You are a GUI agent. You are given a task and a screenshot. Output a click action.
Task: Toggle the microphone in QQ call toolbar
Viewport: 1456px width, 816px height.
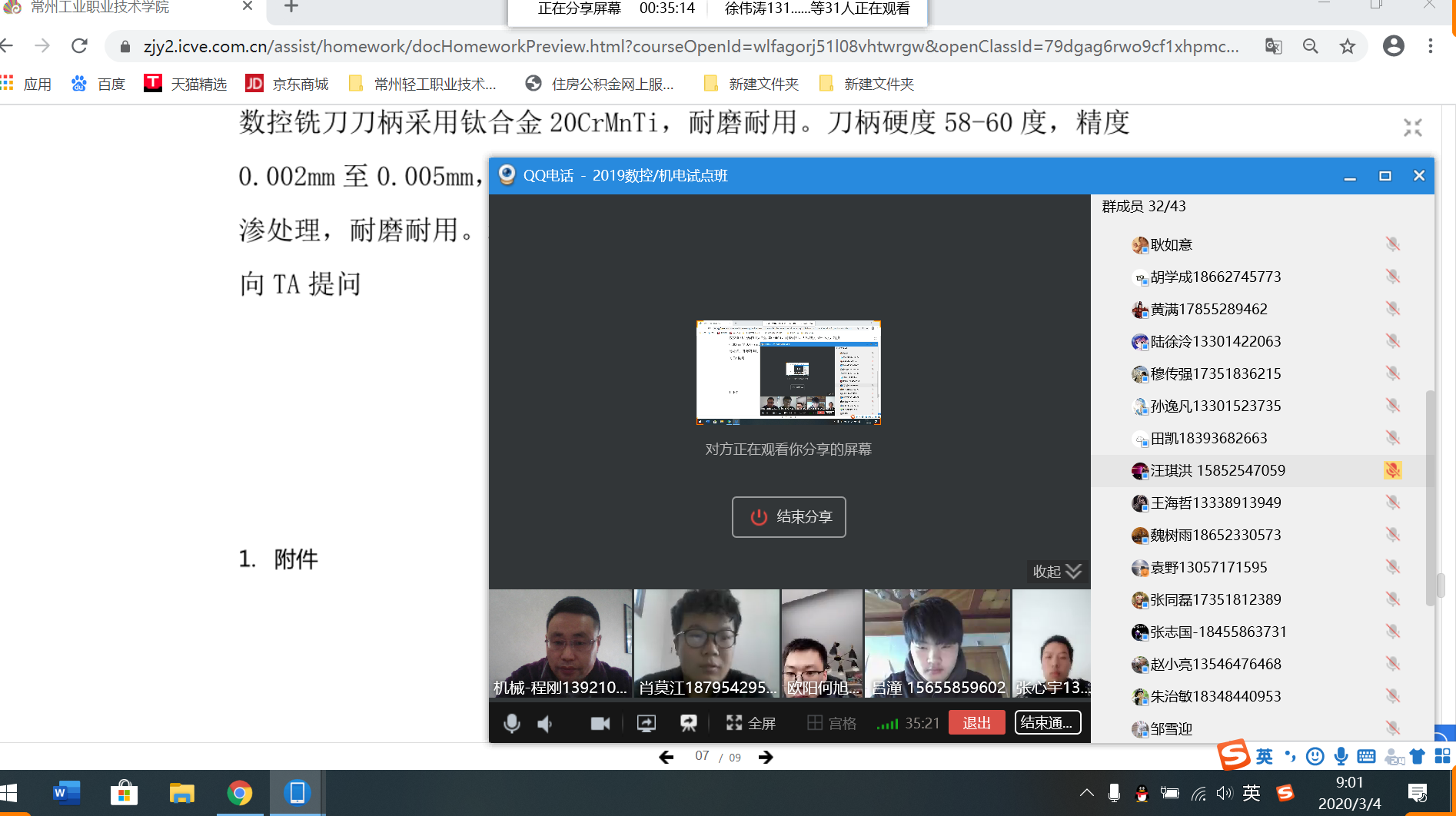tap(511, 723)
